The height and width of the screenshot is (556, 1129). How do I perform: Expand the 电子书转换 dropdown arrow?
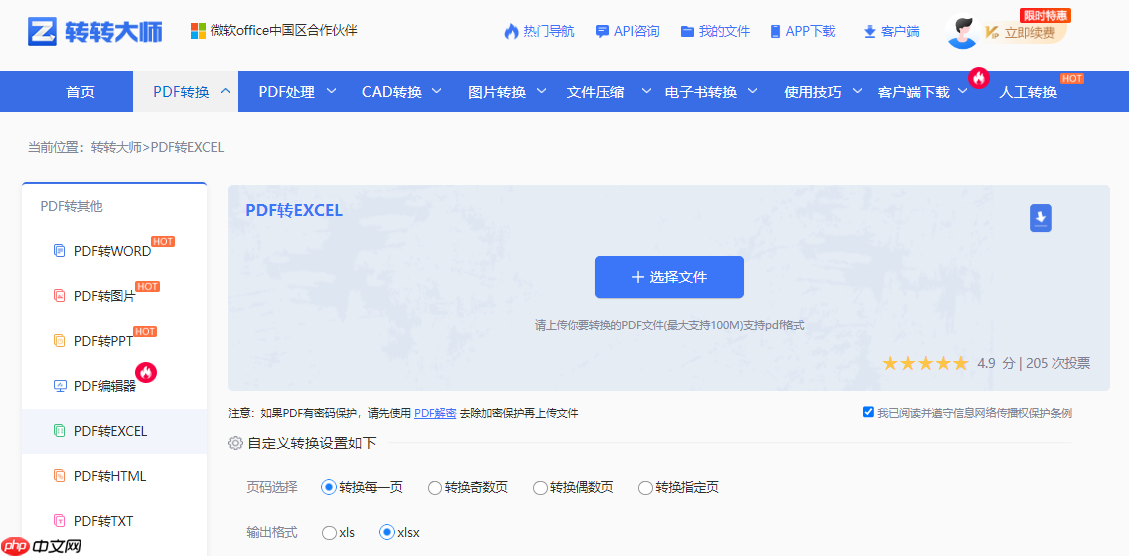point(752,91)
